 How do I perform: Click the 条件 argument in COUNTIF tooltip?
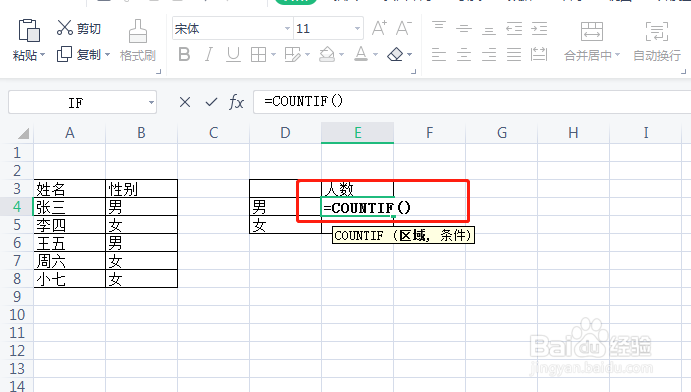click(x=453, y=235)
